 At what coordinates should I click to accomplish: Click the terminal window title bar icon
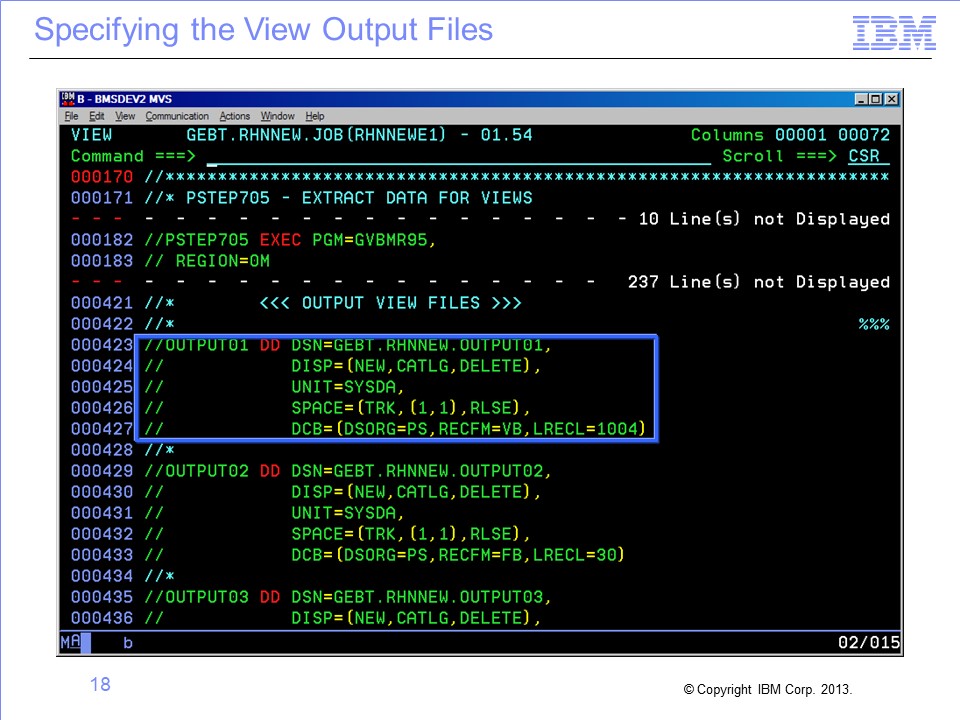pyautogui.click(x=67, y=99)
